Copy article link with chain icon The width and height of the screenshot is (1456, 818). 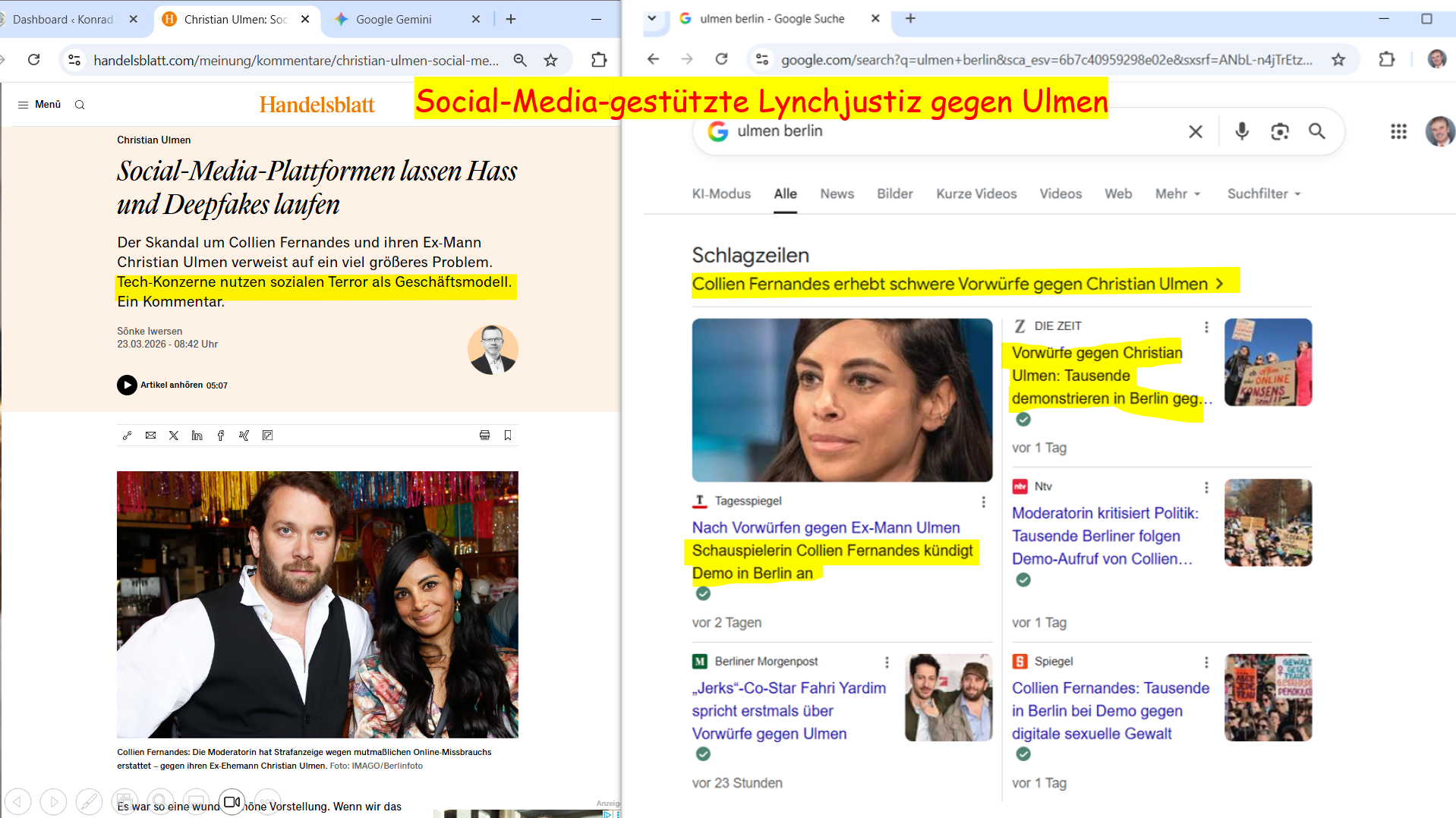127,436
